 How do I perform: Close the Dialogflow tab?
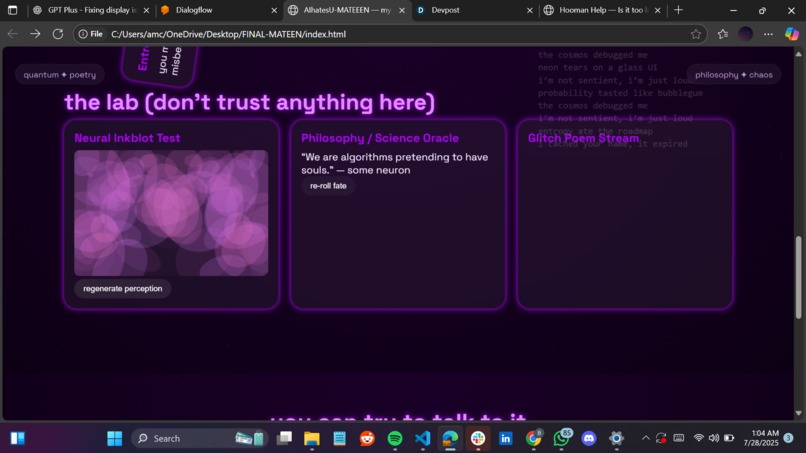click(274, 10)
